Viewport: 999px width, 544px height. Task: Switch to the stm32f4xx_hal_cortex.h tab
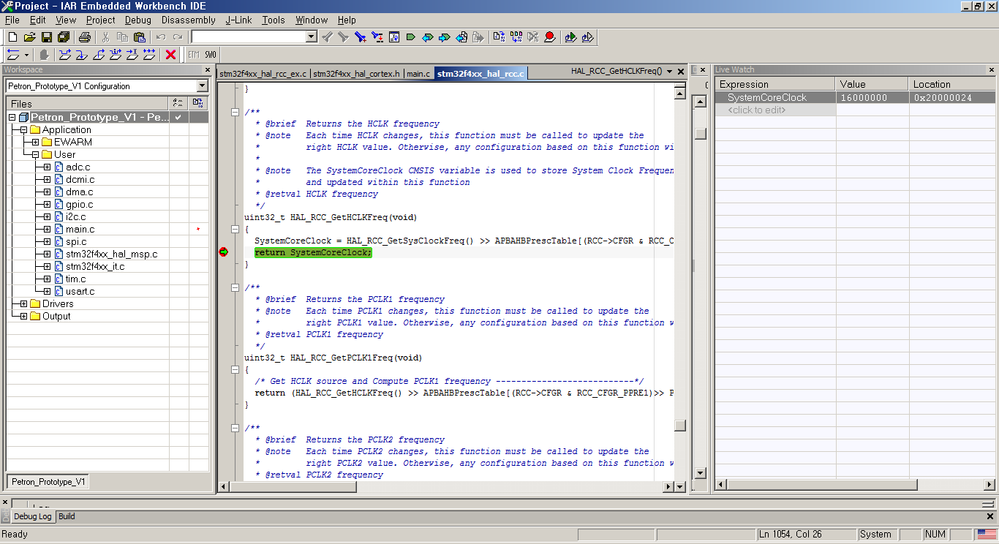357,74
